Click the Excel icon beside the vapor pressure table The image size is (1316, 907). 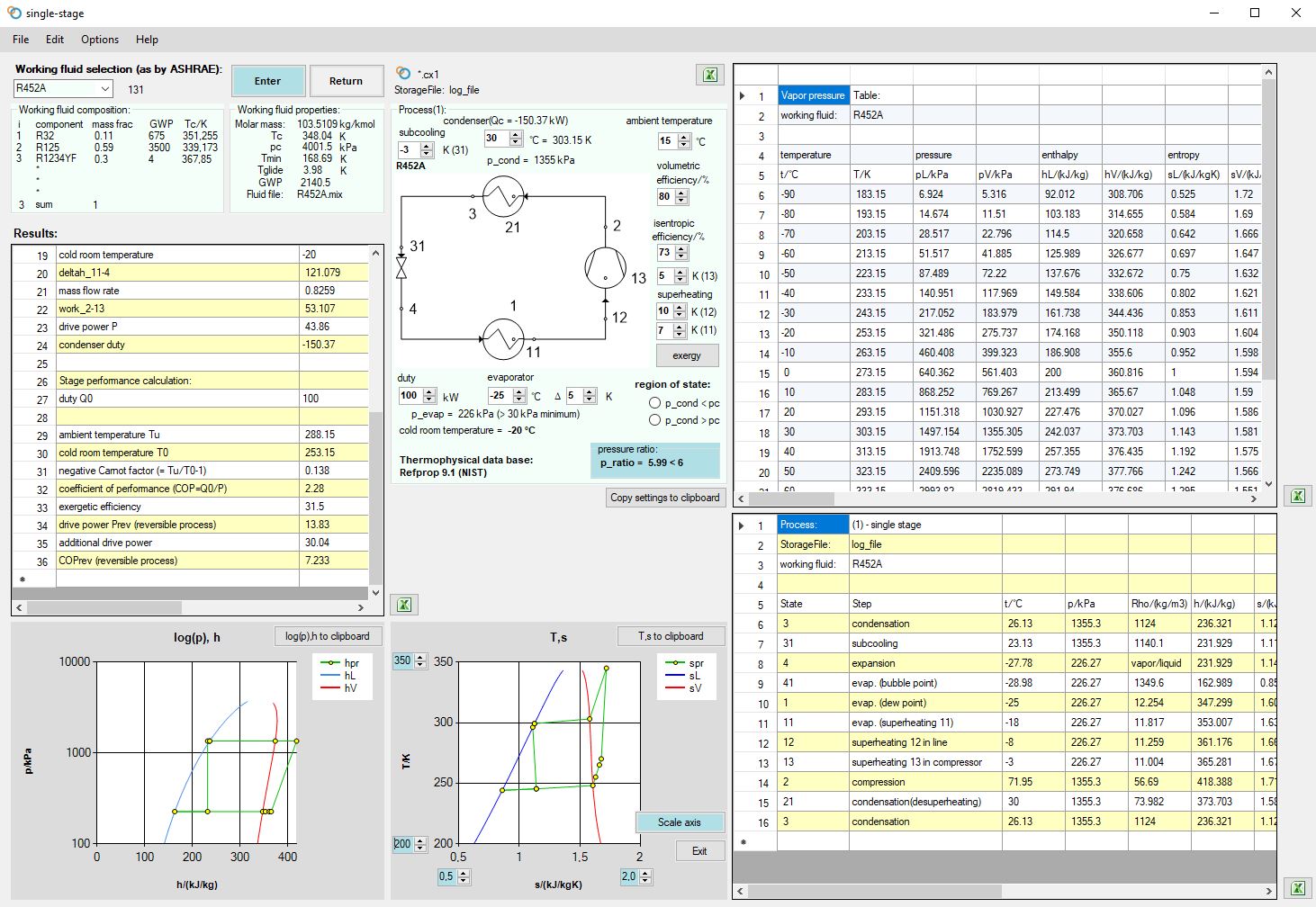coord(1297,496)
